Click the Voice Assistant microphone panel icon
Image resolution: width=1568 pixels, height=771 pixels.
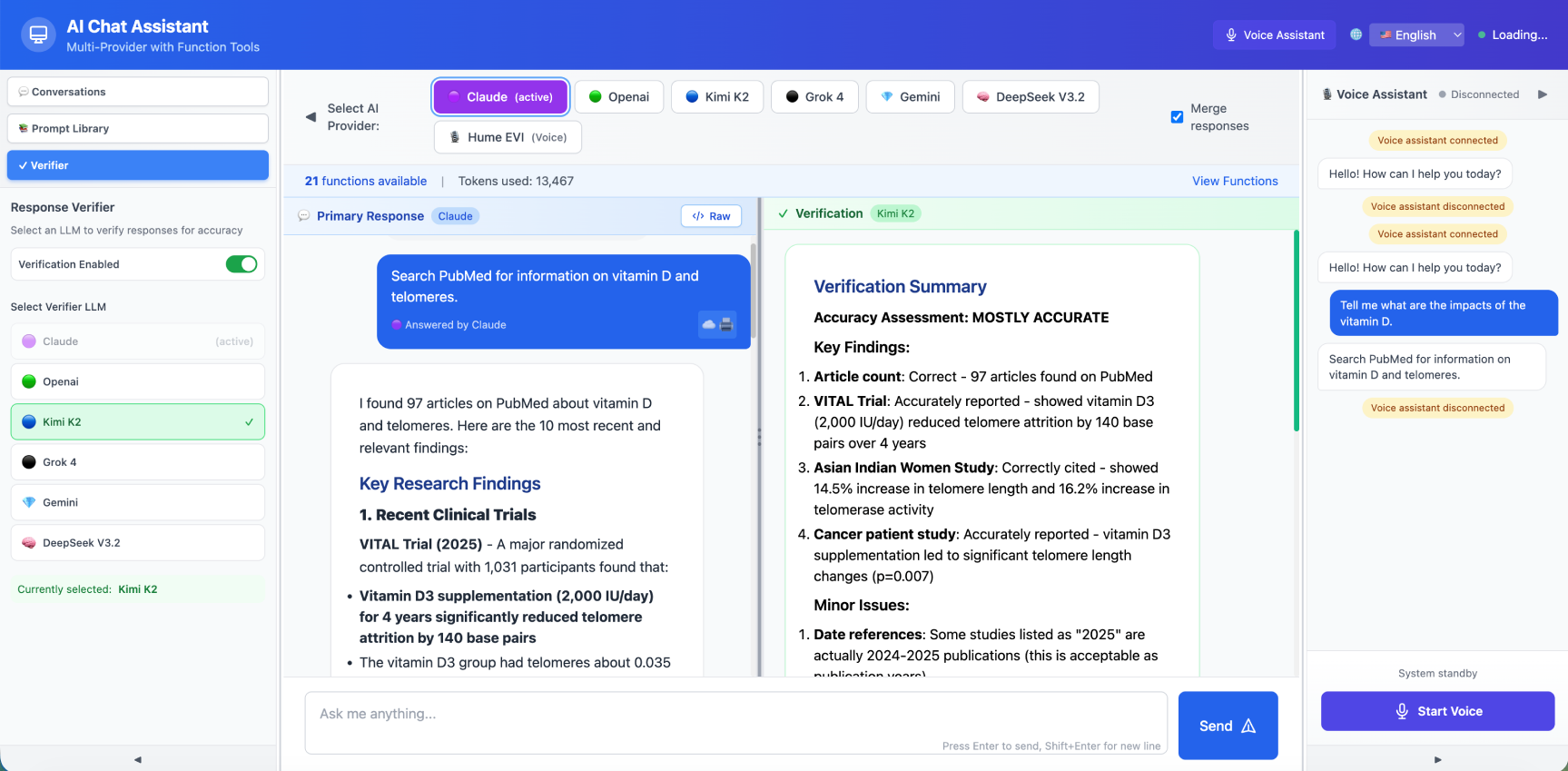coord(1326,94)
